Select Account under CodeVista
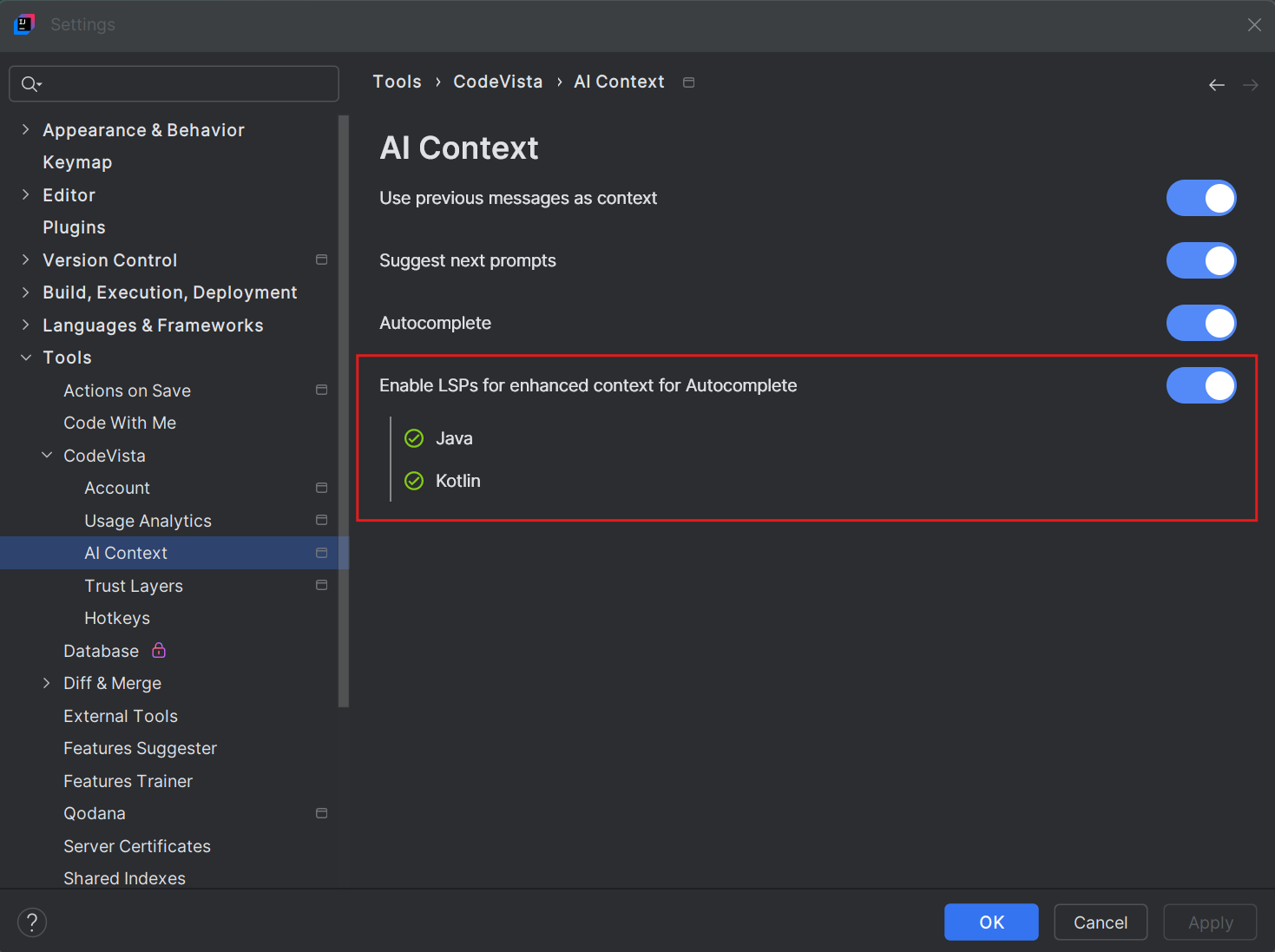Screen dimensions: 1275x952 (117, 488)
